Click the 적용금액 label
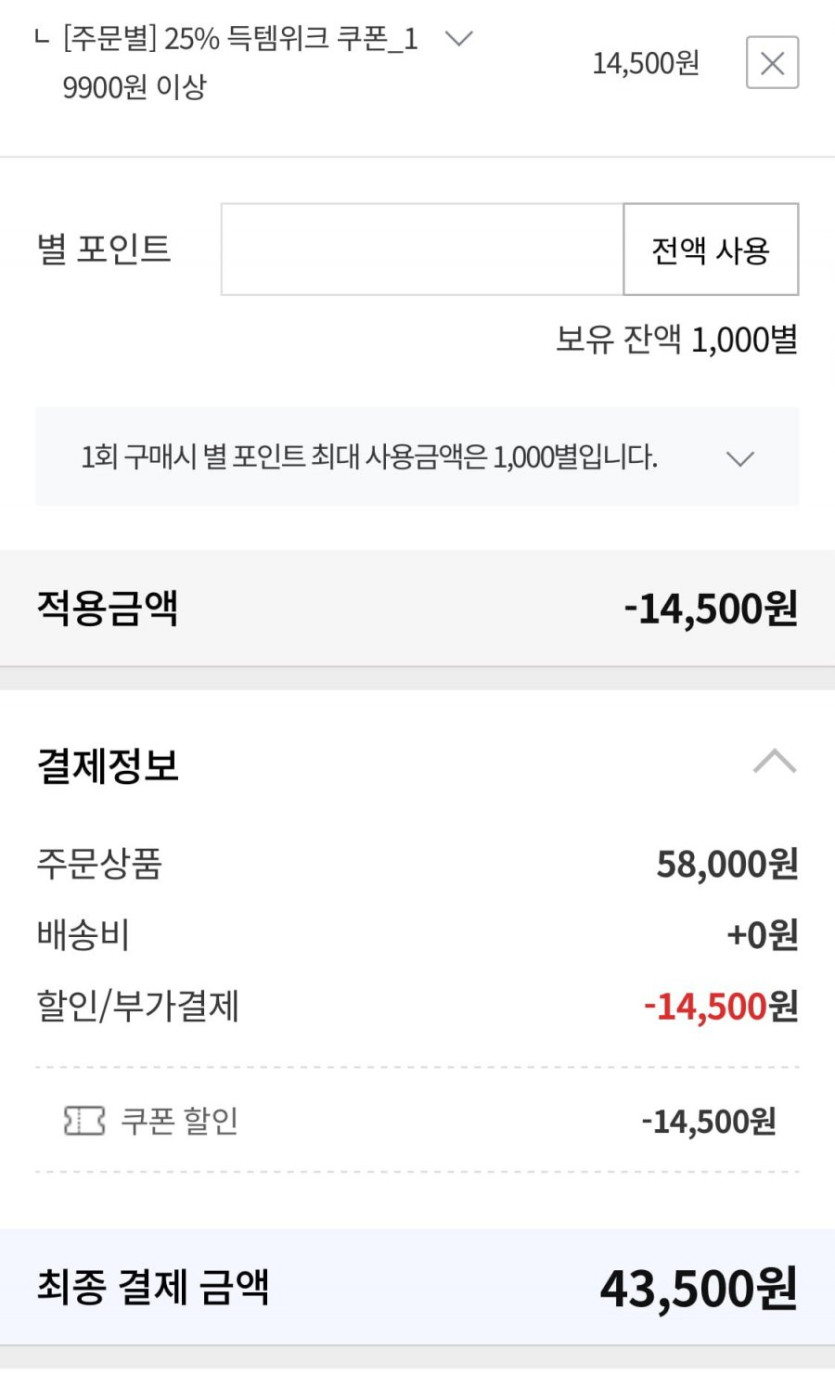 point(108,608)
